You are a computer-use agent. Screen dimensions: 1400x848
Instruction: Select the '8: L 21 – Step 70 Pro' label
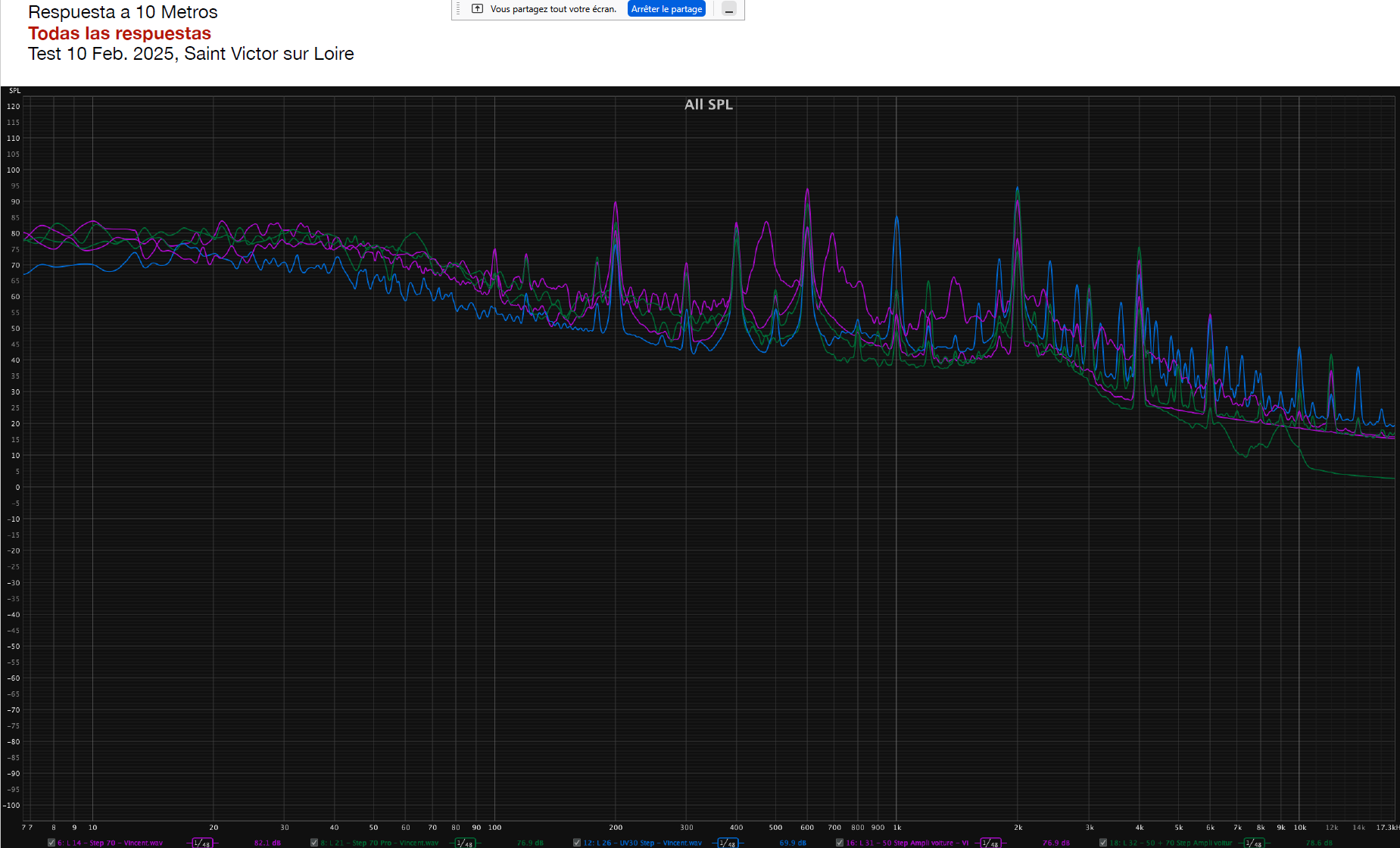tap(379, 843)
